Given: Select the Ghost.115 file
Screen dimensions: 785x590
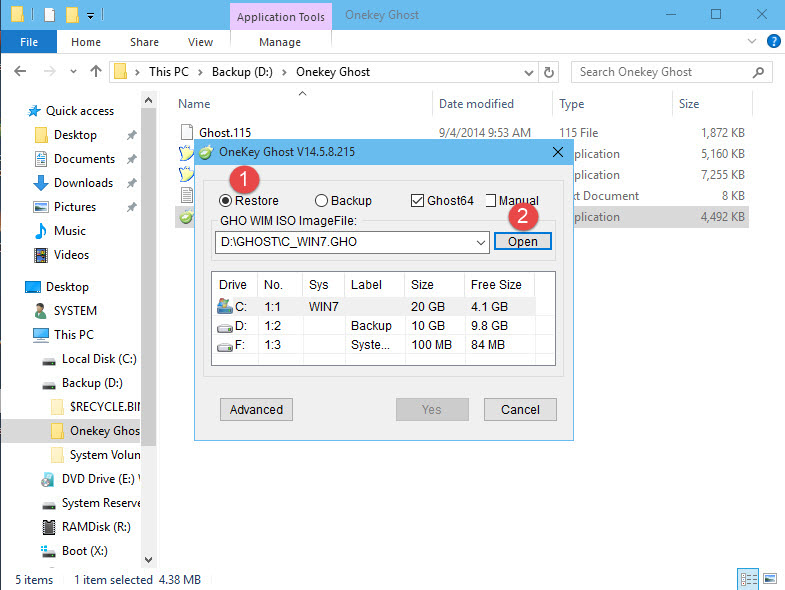Looking at the screenshot, I should [x=225, y=133].
